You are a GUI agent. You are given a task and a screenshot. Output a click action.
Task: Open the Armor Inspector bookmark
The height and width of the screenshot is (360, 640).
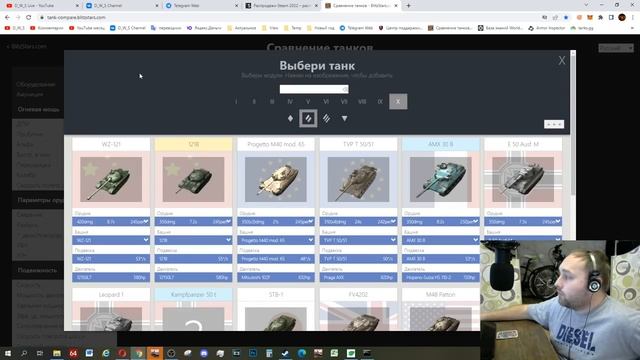pos(546,28)
